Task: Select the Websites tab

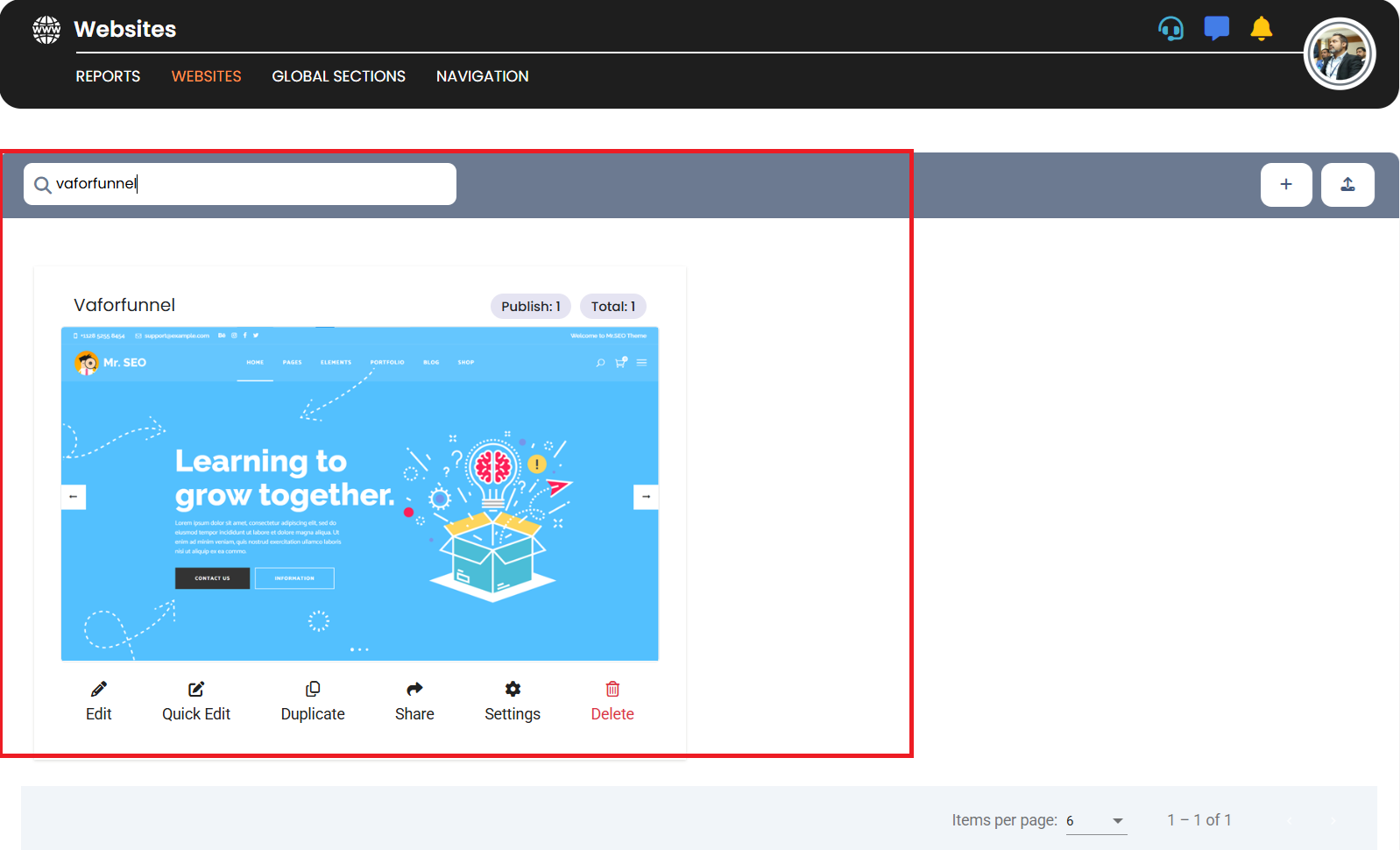Action: (206, 76)
